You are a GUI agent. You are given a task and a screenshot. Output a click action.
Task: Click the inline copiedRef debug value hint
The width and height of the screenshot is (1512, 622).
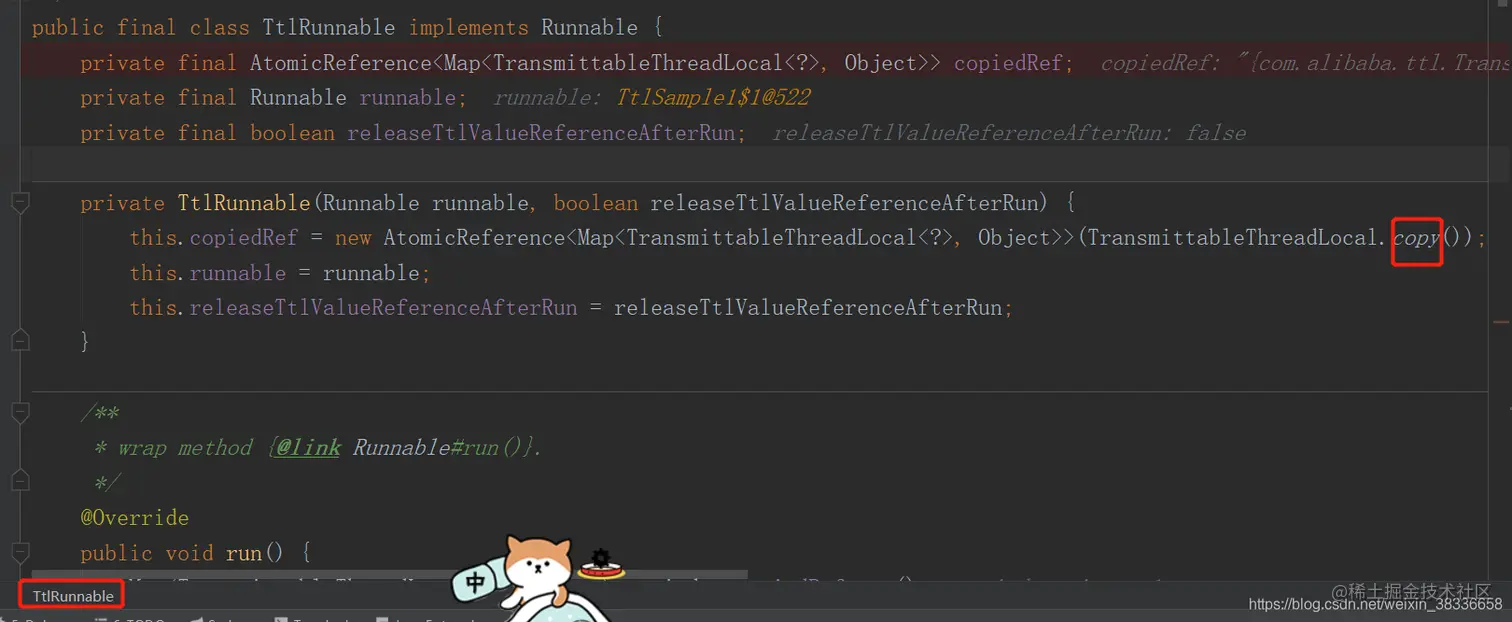1305,63
